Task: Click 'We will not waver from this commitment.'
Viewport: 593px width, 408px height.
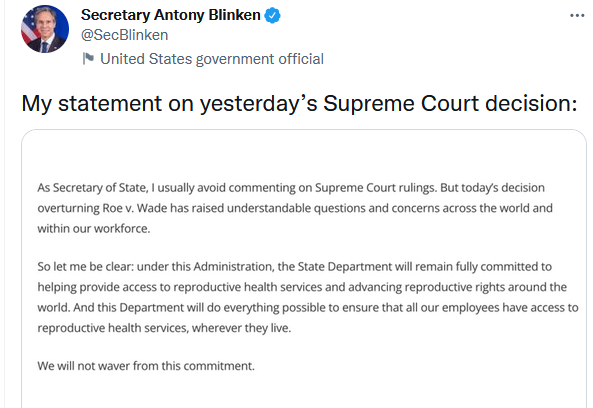Action: click(x=146, y=366)
